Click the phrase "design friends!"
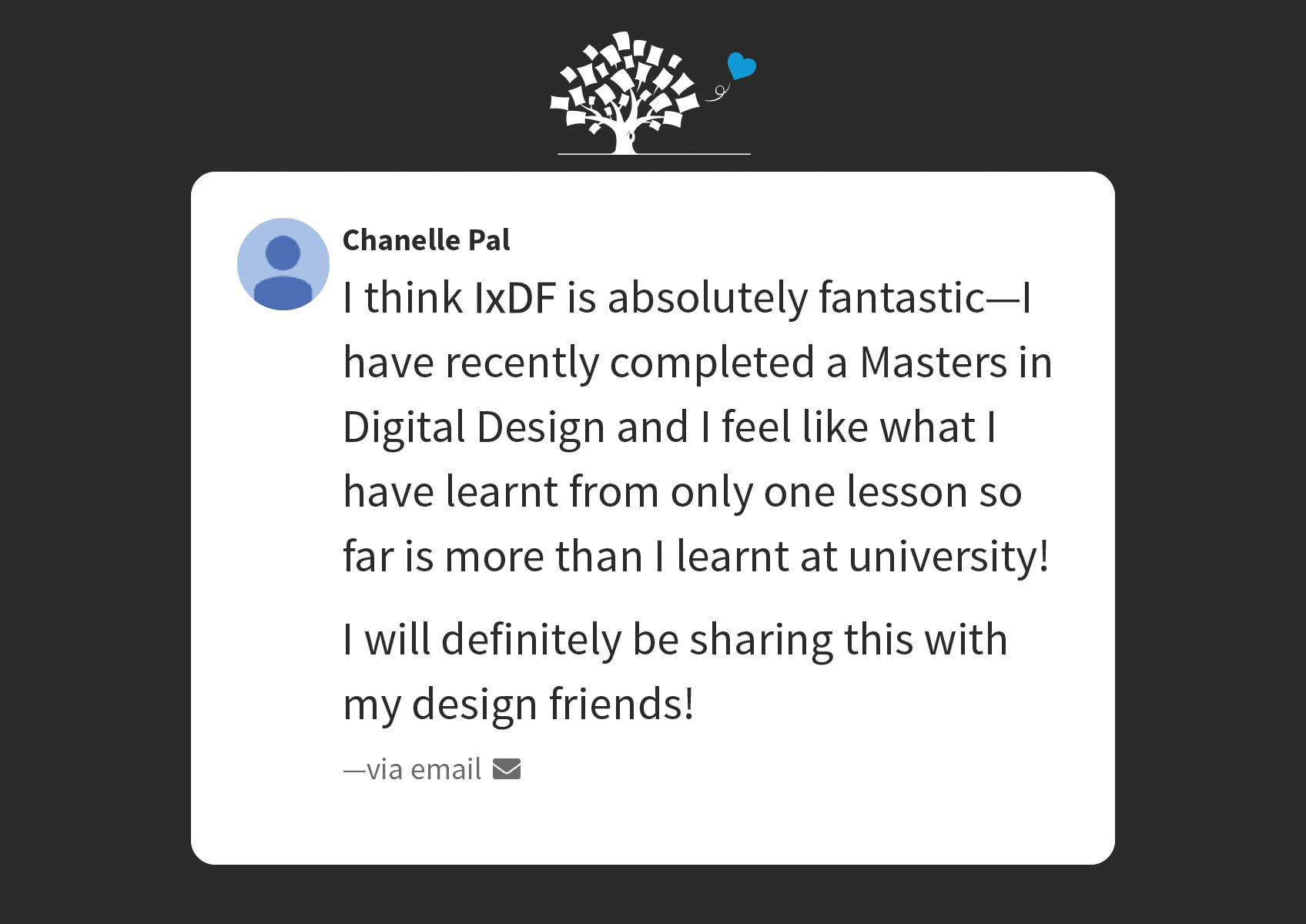1306x924 pixels. point(553,705)
